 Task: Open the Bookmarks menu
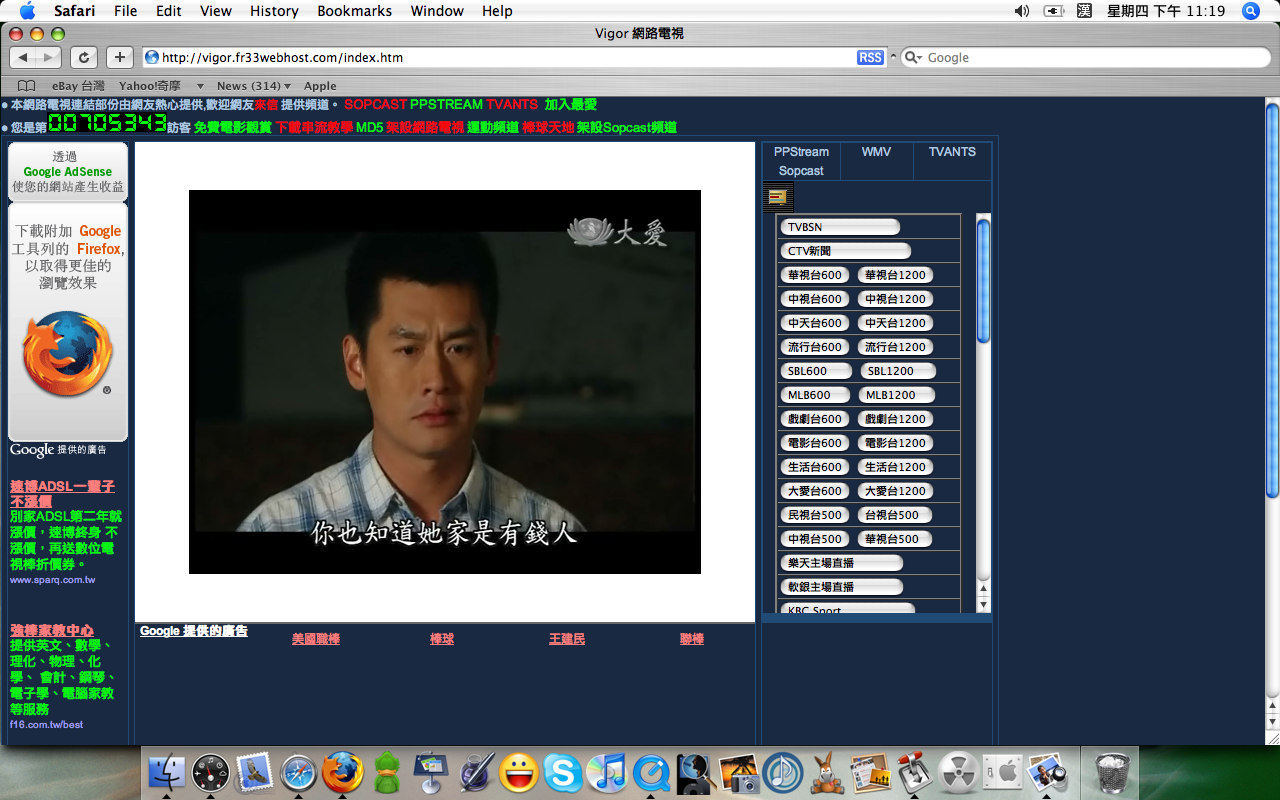pyautogui.click(x=354, y=11)
